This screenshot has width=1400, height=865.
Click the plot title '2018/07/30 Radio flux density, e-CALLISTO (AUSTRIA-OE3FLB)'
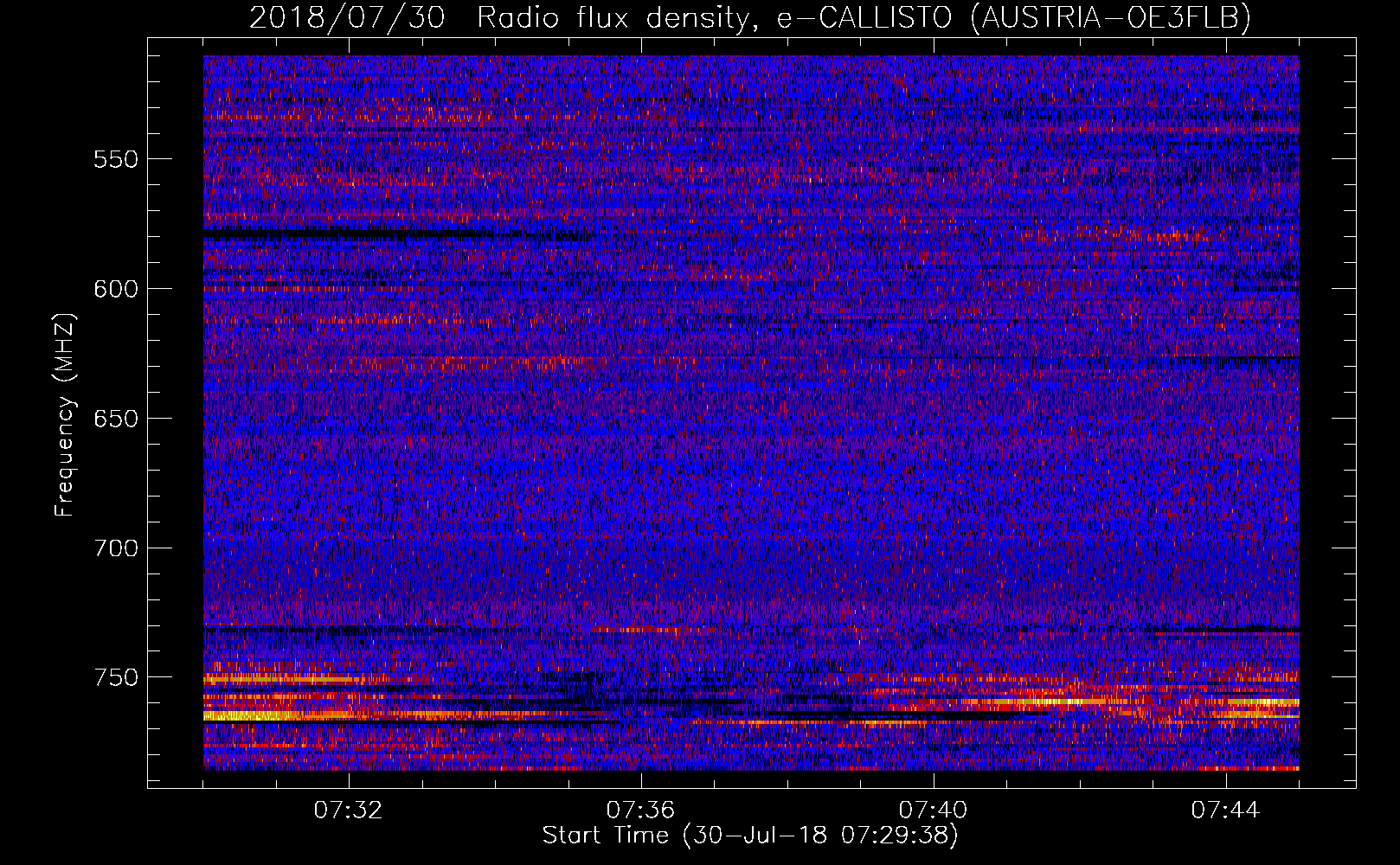750,17
